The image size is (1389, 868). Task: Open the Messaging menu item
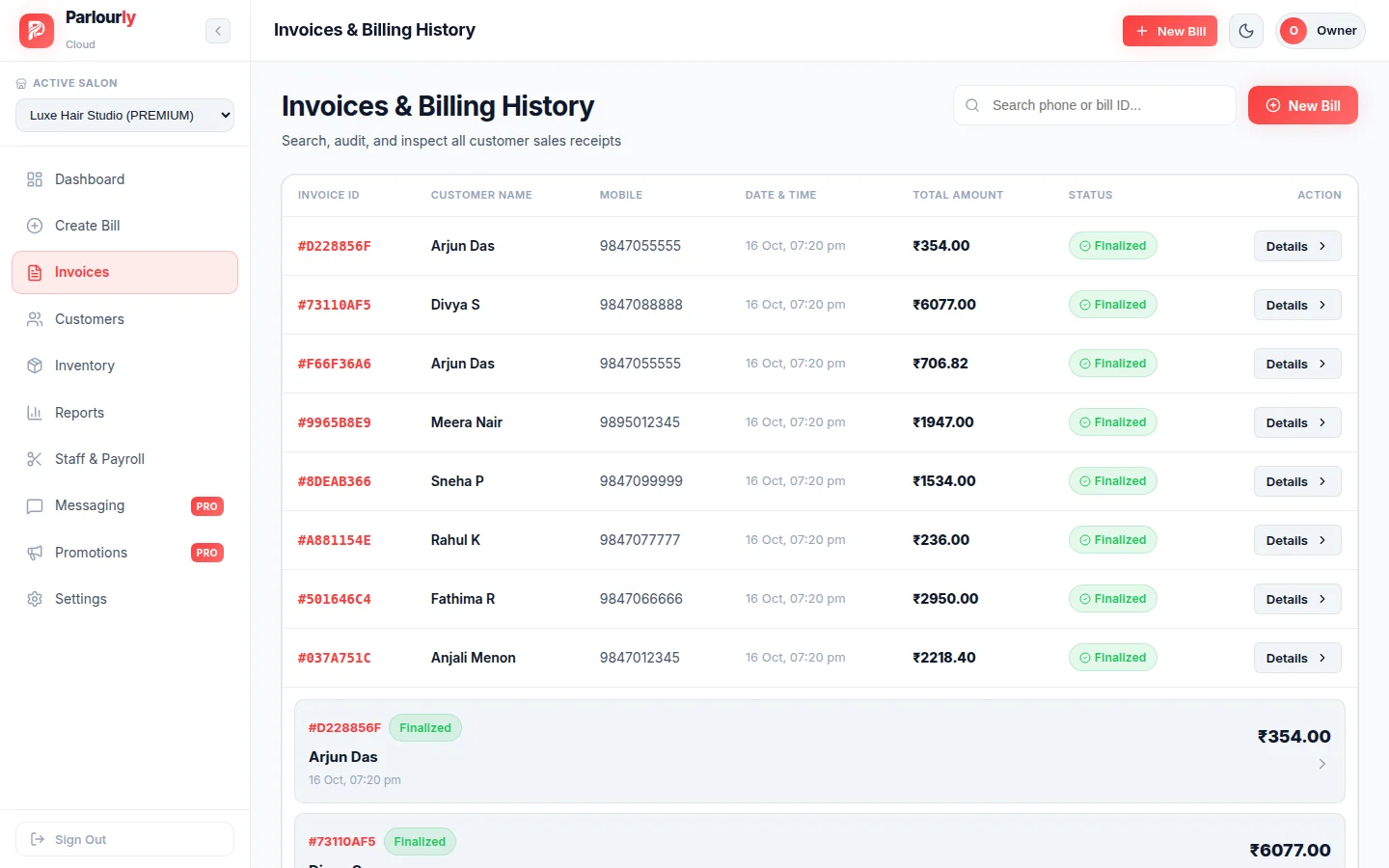125,505
